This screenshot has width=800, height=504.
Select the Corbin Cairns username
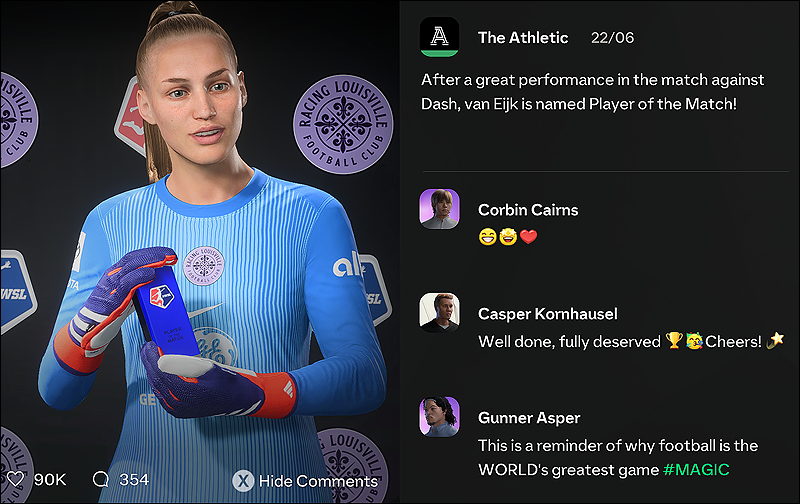[x=528, y=210]
